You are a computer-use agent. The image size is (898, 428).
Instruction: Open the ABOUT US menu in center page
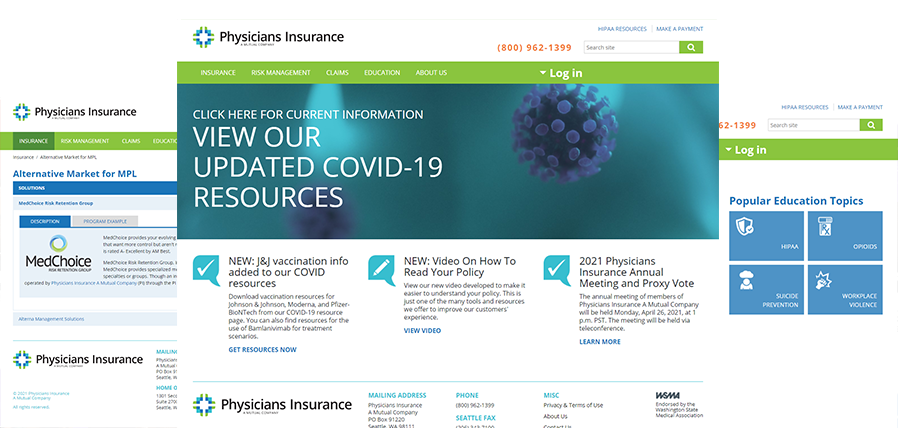pos(431,73)
